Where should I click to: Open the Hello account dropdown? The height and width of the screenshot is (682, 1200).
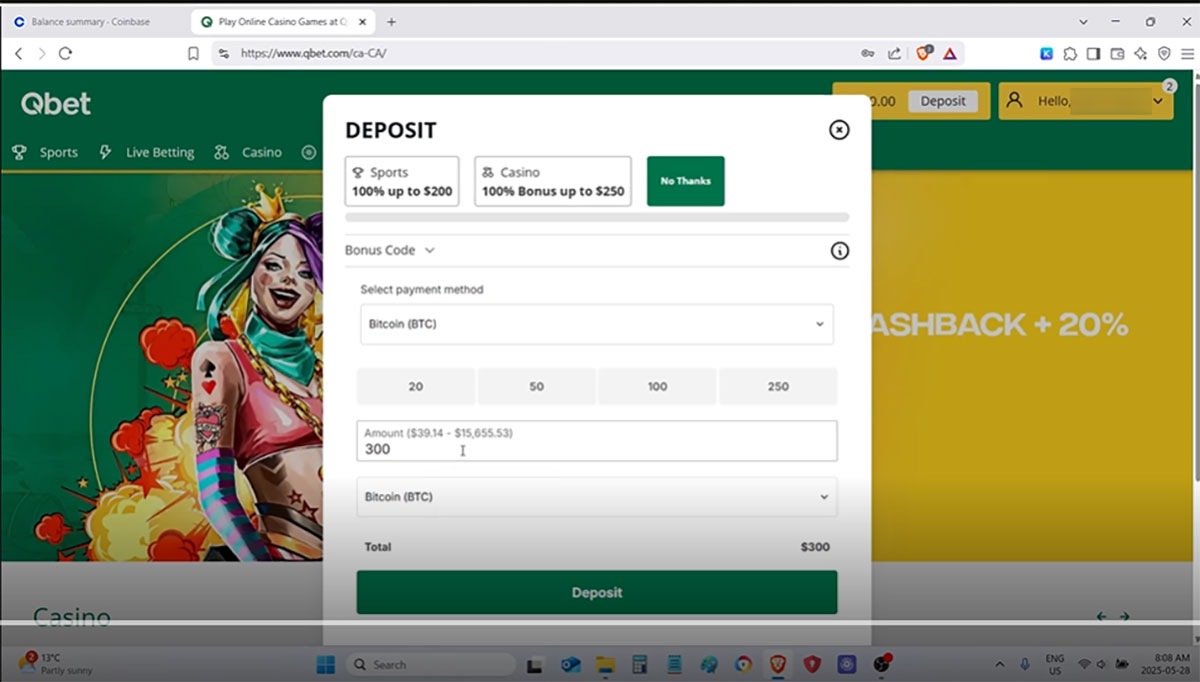pyautogui.click(x=1086, y=101)
